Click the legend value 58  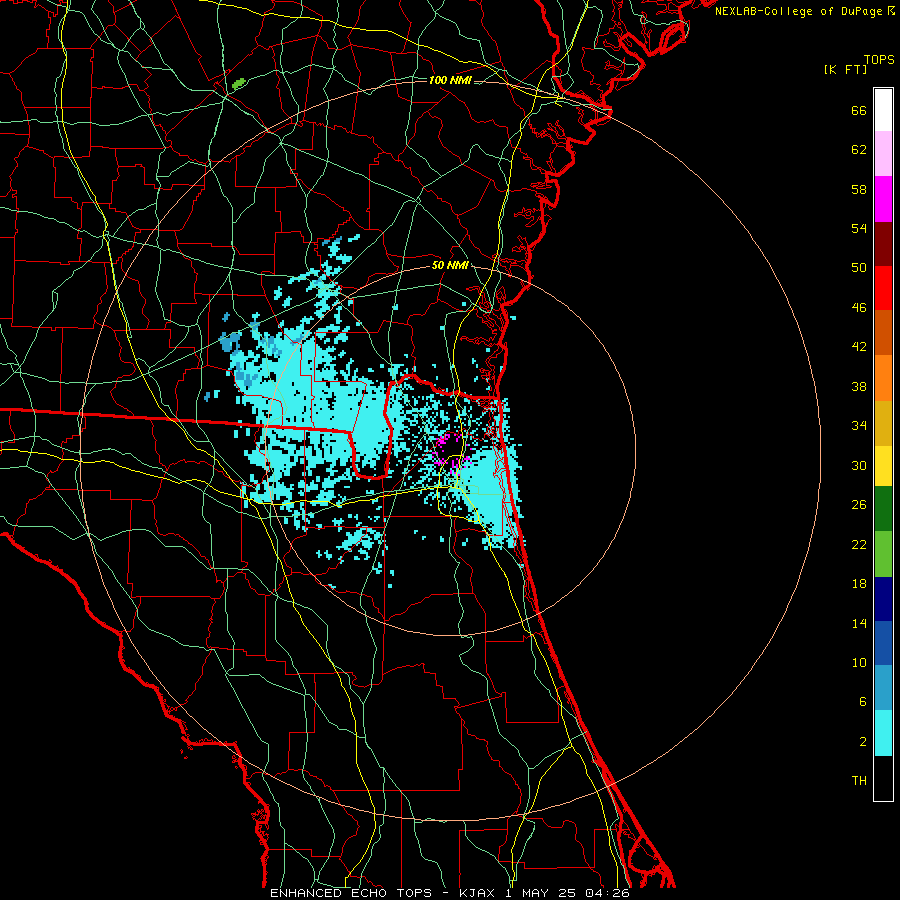pyautogui.click(x=859, y=189)
